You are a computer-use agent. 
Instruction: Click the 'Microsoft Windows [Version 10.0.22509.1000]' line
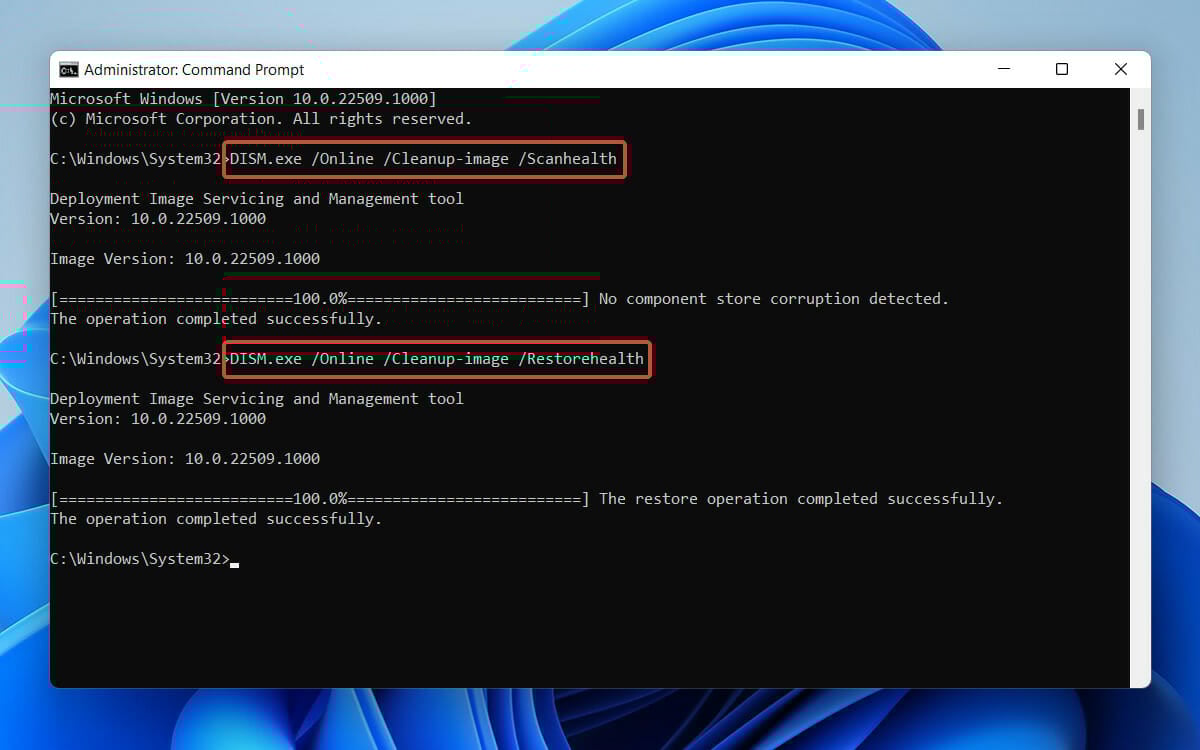click(243, 99)
